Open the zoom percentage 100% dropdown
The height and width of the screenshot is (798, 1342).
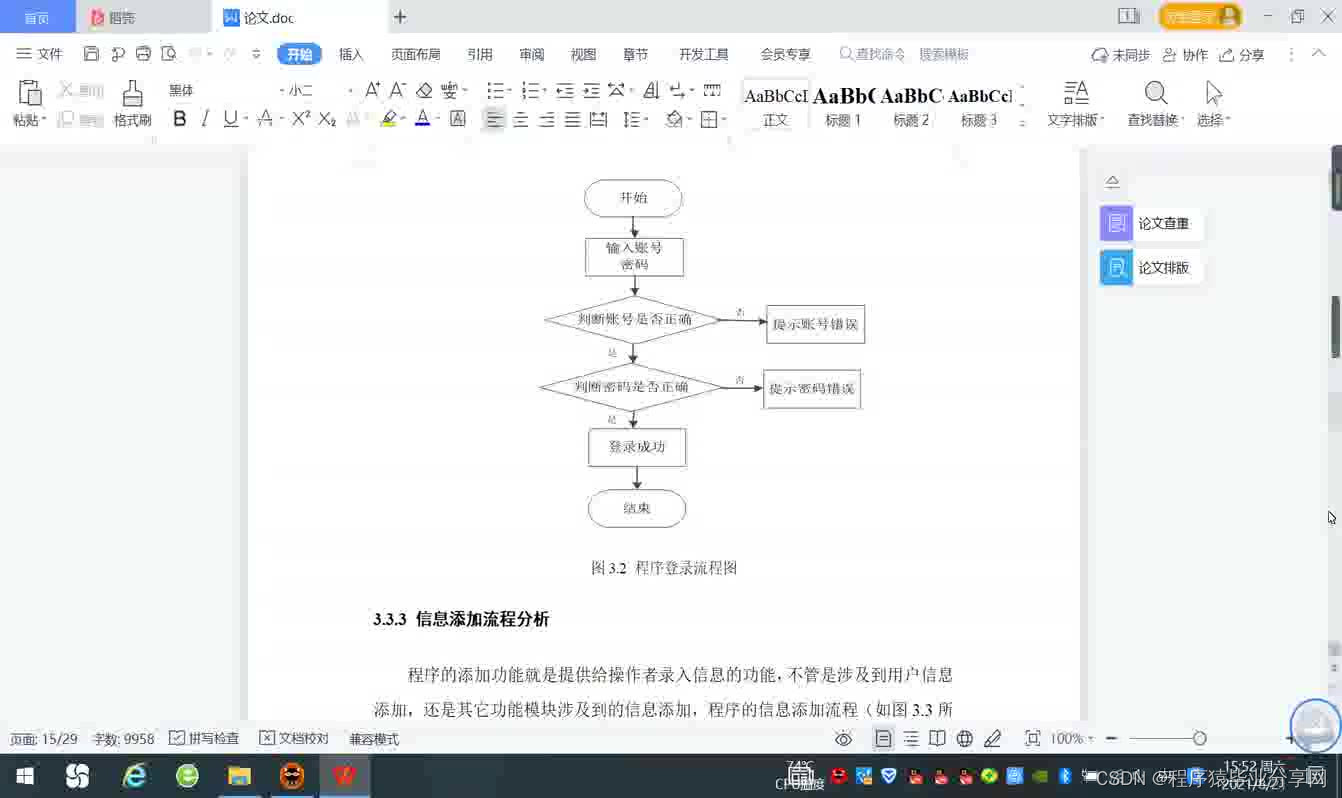click(x=1071, y=739)
